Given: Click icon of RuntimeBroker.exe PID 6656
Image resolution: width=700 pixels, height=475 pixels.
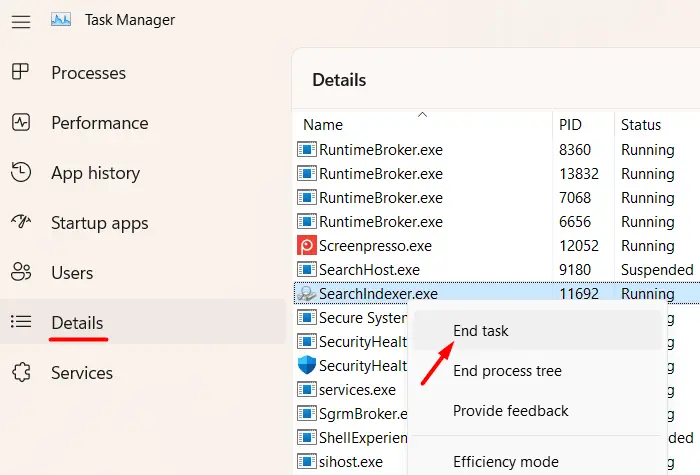Looking at the screenshot, I should (307, 221).
